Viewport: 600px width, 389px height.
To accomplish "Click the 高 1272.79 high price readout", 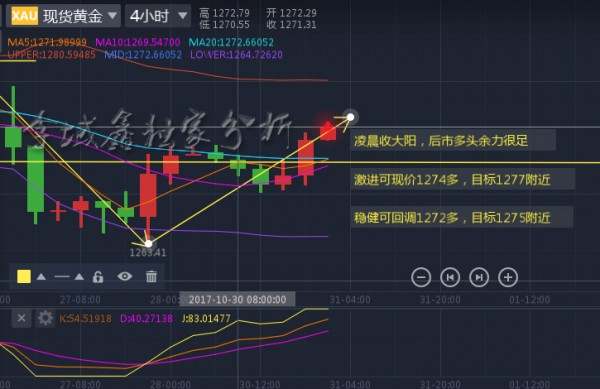I will click(x=225, y=13).
